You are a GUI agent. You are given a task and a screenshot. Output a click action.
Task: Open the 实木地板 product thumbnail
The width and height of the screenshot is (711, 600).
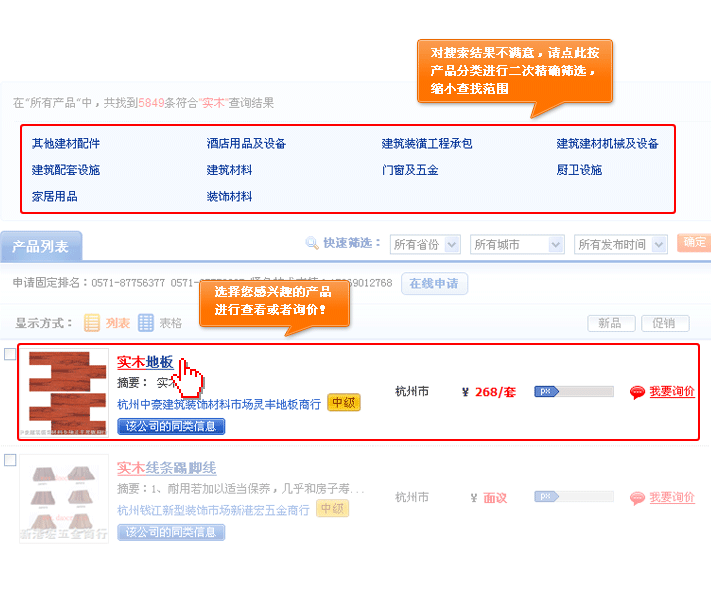tap(69, 391)
